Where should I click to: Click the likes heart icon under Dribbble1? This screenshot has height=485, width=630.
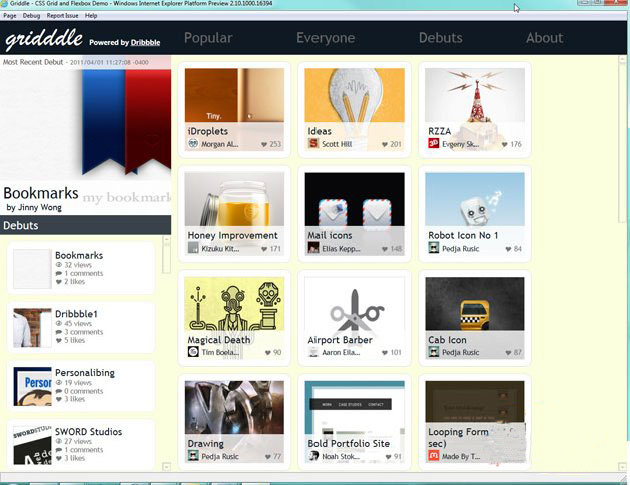[59, 340]
